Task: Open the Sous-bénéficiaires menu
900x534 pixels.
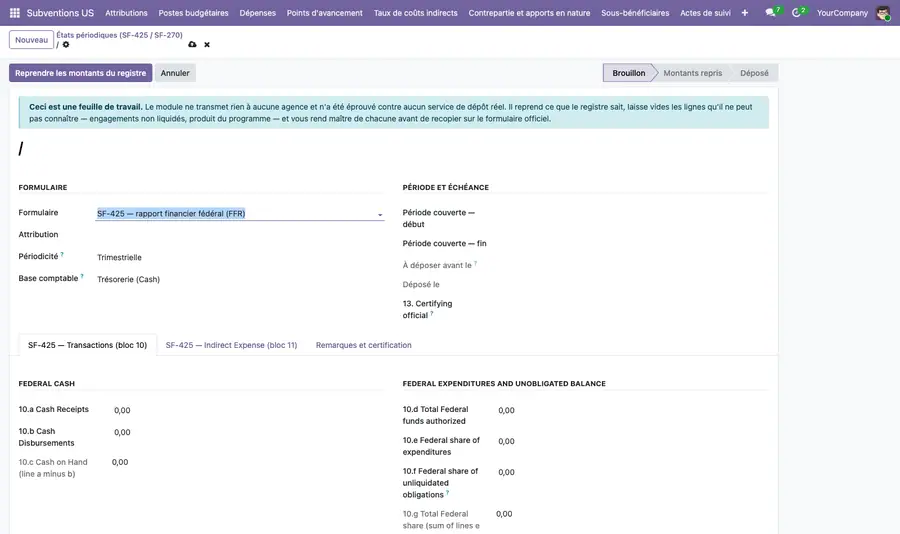Action: pos(635,13)
